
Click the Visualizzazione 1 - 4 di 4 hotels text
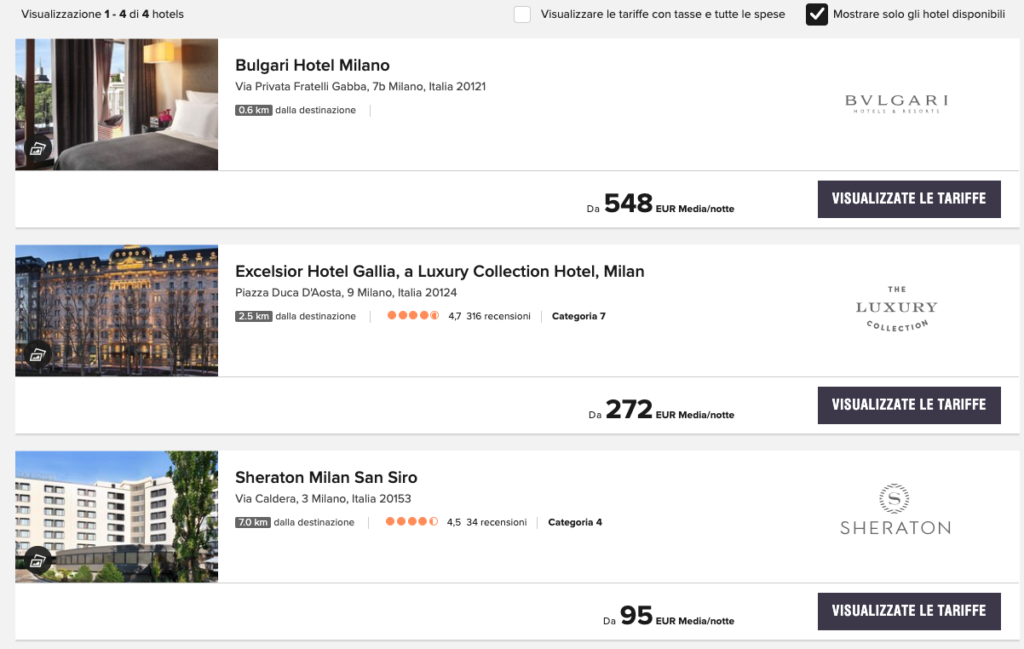pos(103,14)
